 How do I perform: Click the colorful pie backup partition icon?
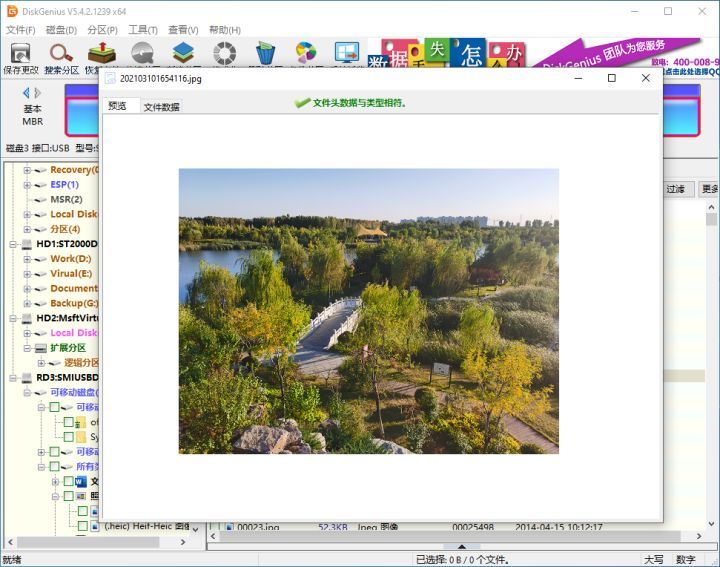coord(306,53)
